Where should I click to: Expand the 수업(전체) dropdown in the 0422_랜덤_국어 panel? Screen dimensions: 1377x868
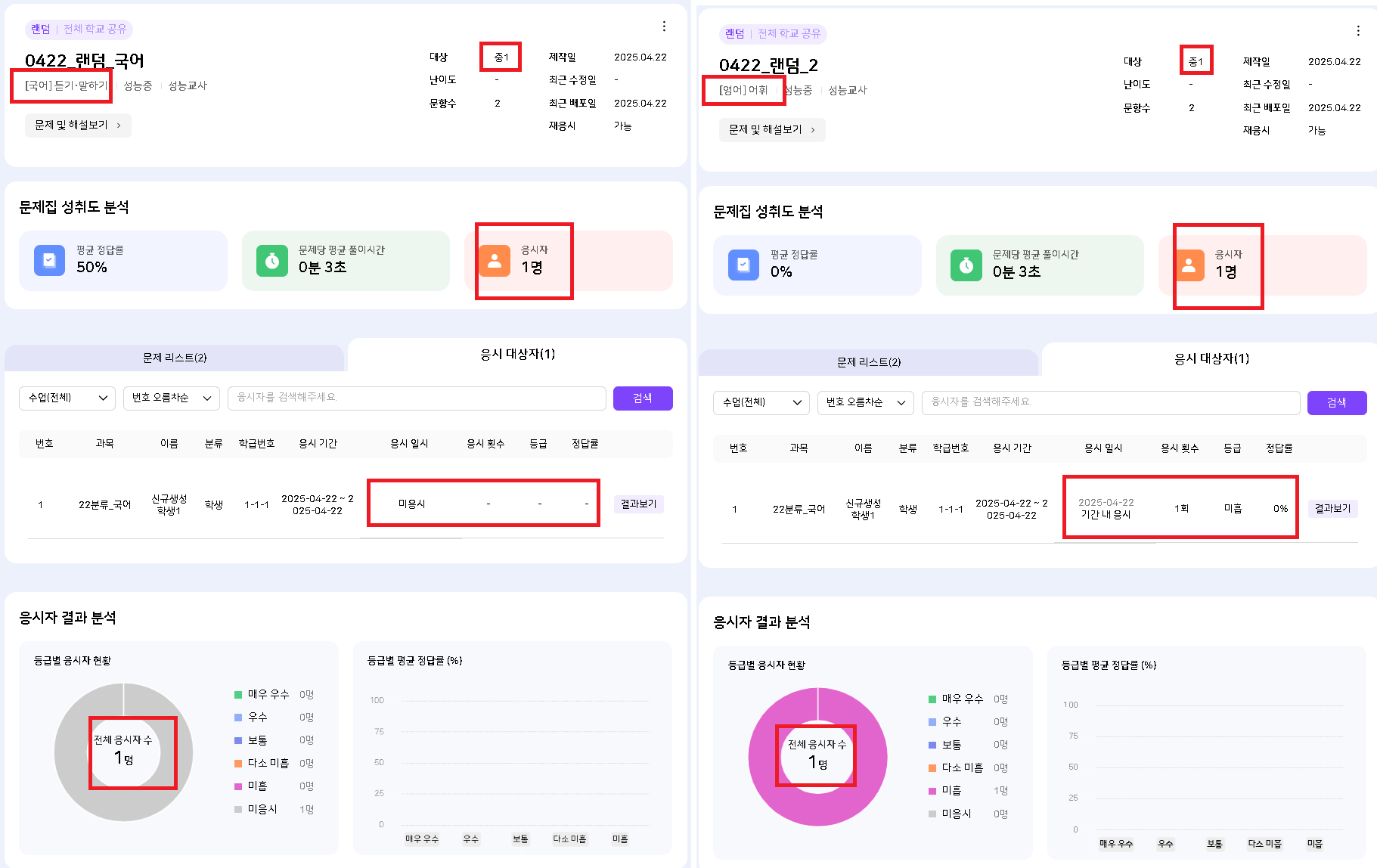tap(67, 398)
